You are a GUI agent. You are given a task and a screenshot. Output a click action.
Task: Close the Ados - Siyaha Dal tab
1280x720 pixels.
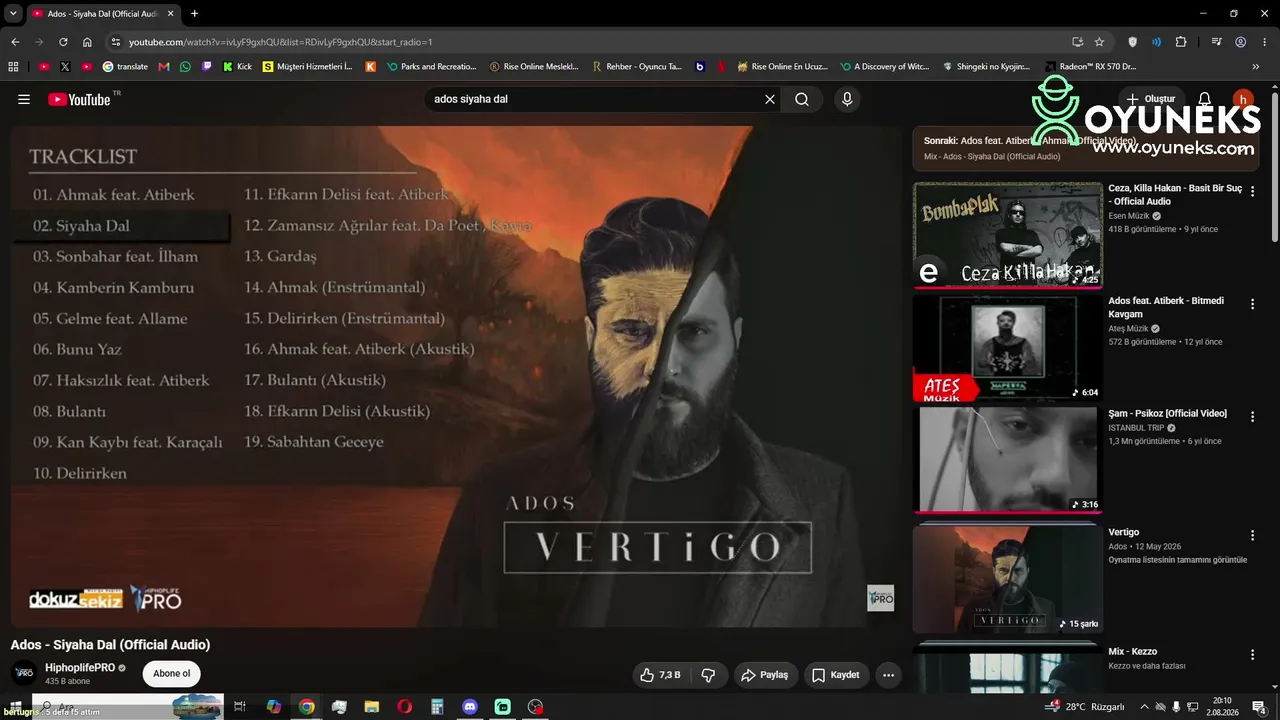pos(170,14)
